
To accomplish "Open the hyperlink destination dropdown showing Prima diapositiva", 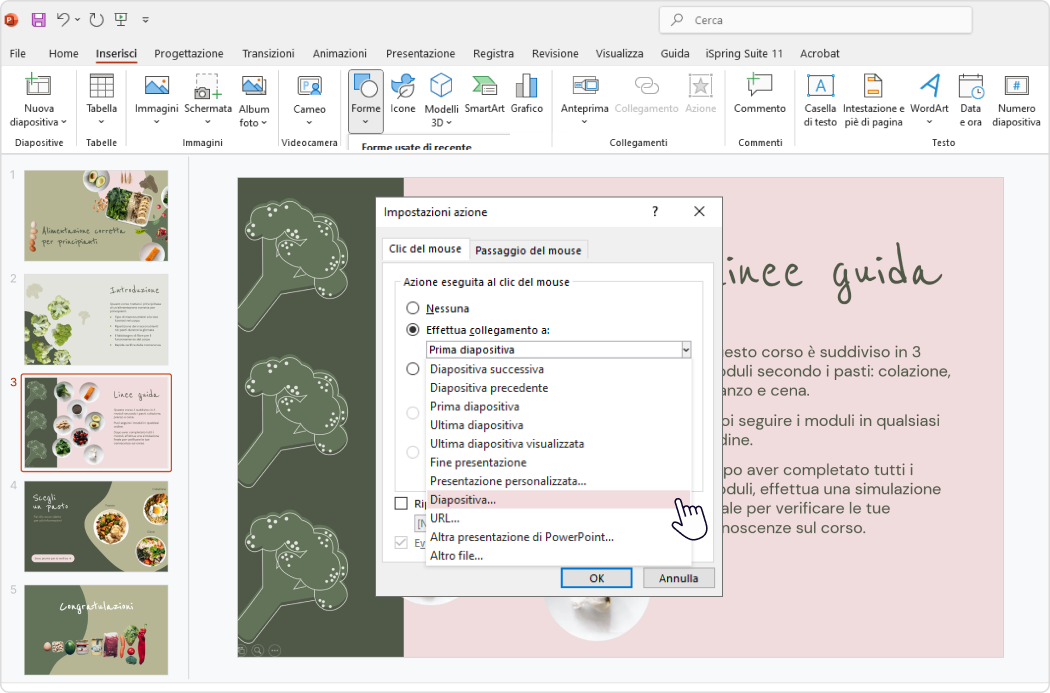I will pos(686,349).
